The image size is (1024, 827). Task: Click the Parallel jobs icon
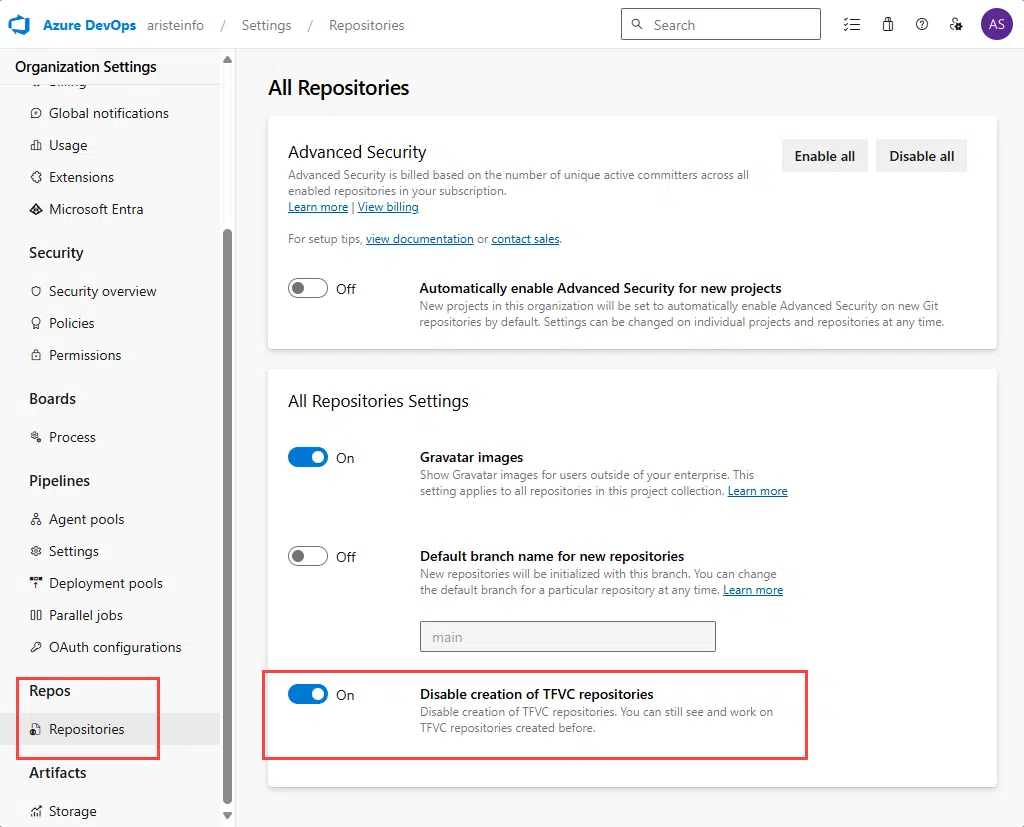click(35, 615)
